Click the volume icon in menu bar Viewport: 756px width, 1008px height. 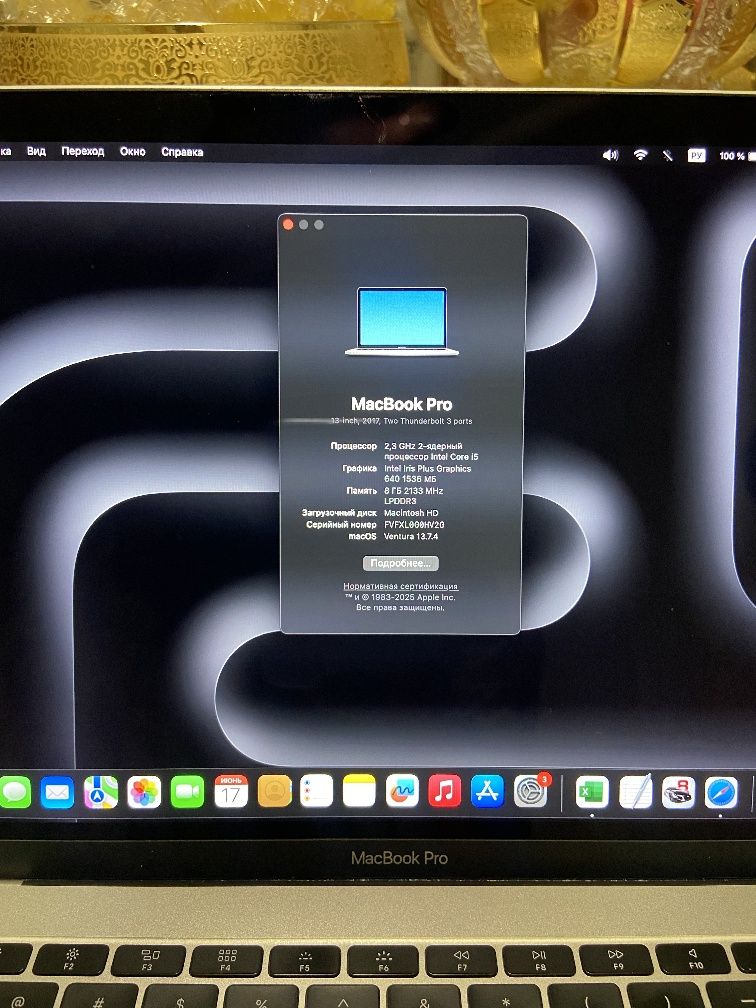(x=610, y=155)
